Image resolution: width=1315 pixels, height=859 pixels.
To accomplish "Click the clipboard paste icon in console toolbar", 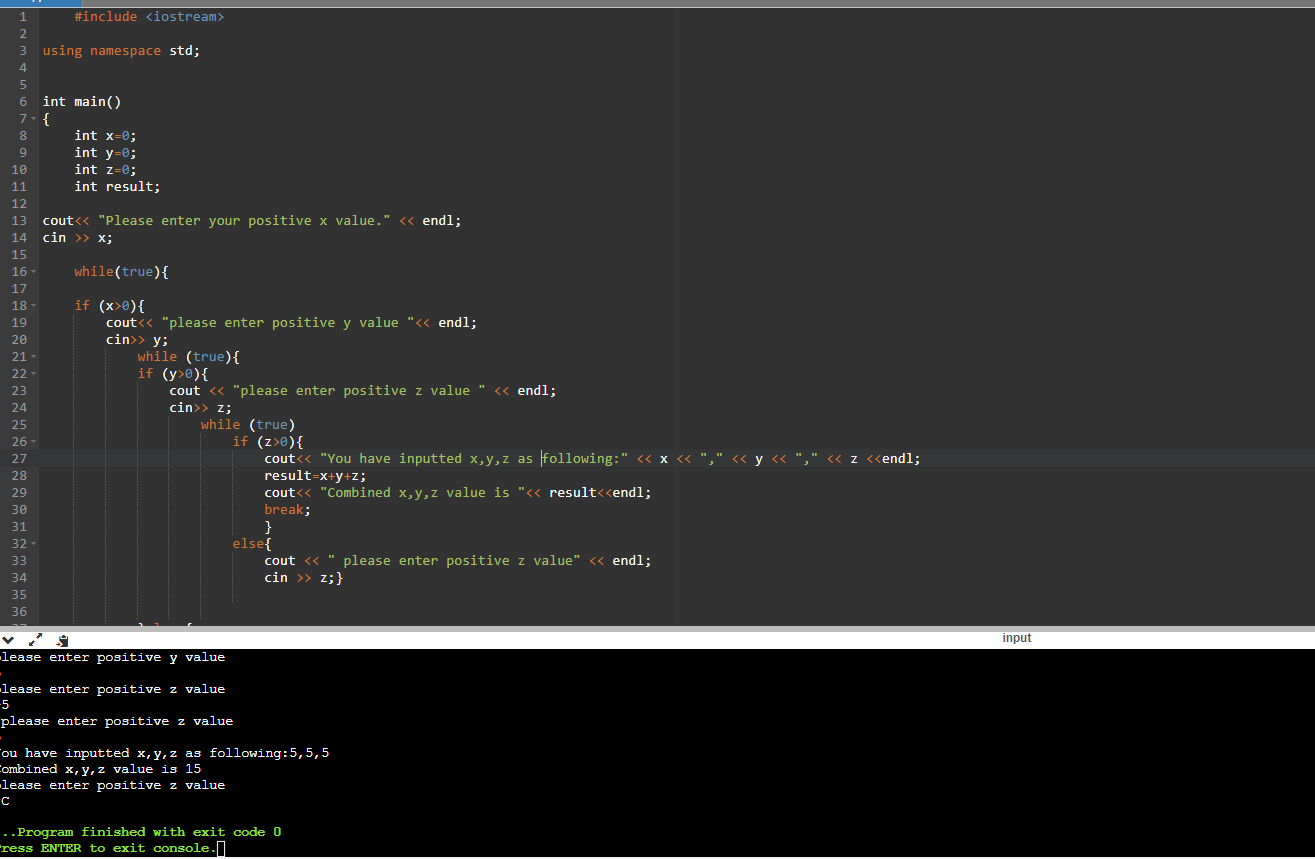I will (x=63, y=639).
